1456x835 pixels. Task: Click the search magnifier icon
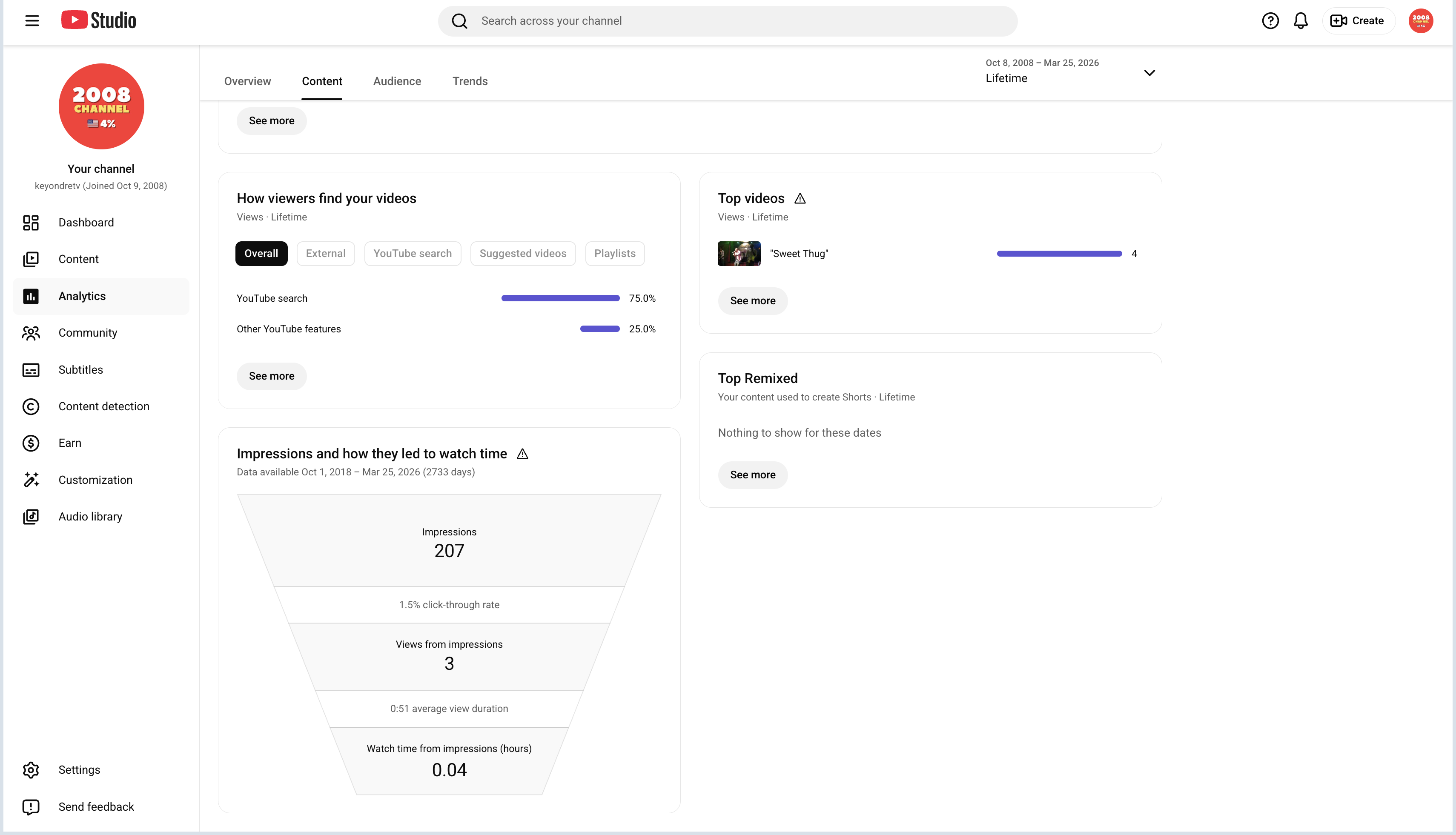point(459,21)
